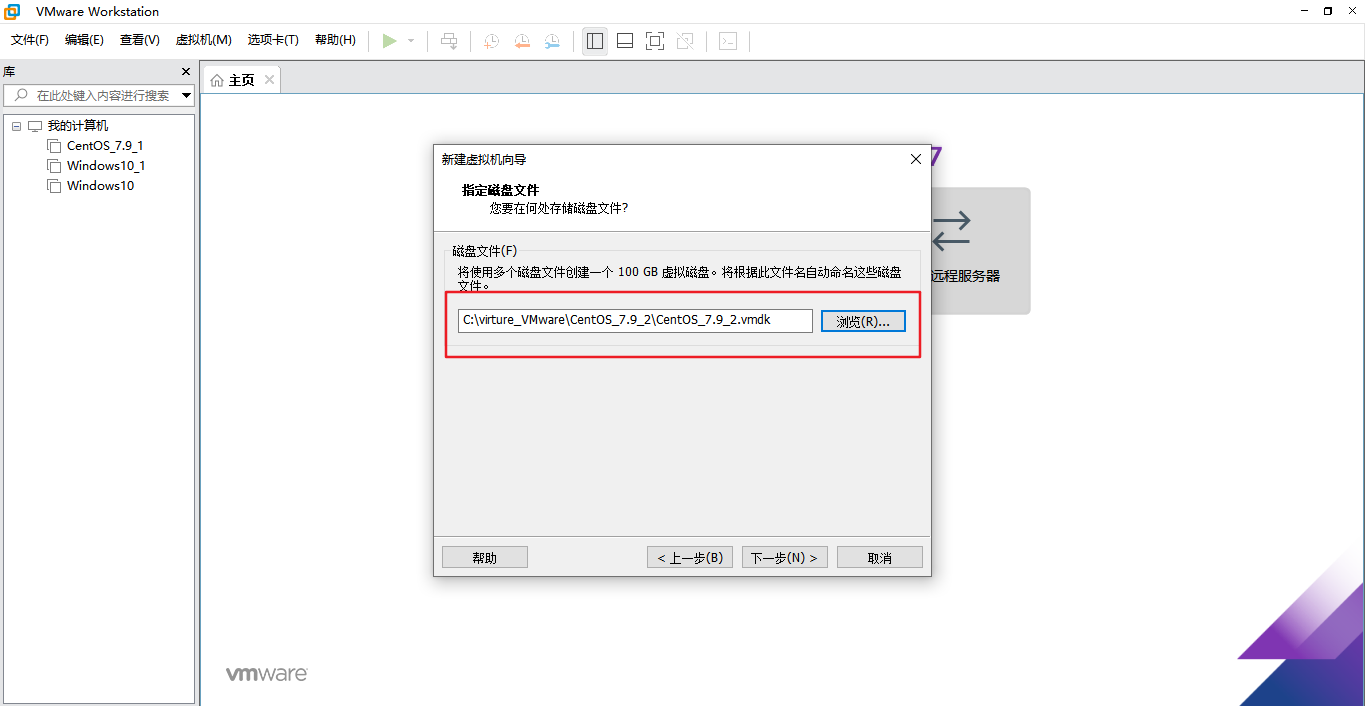Toggle the thumbnail bar display

point(624,41)
